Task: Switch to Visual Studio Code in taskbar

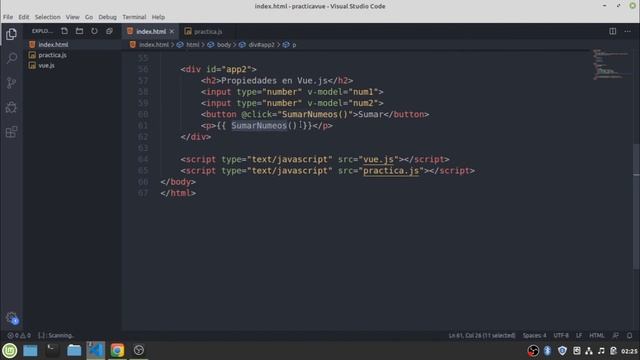Action: click(x=96, y=351)
